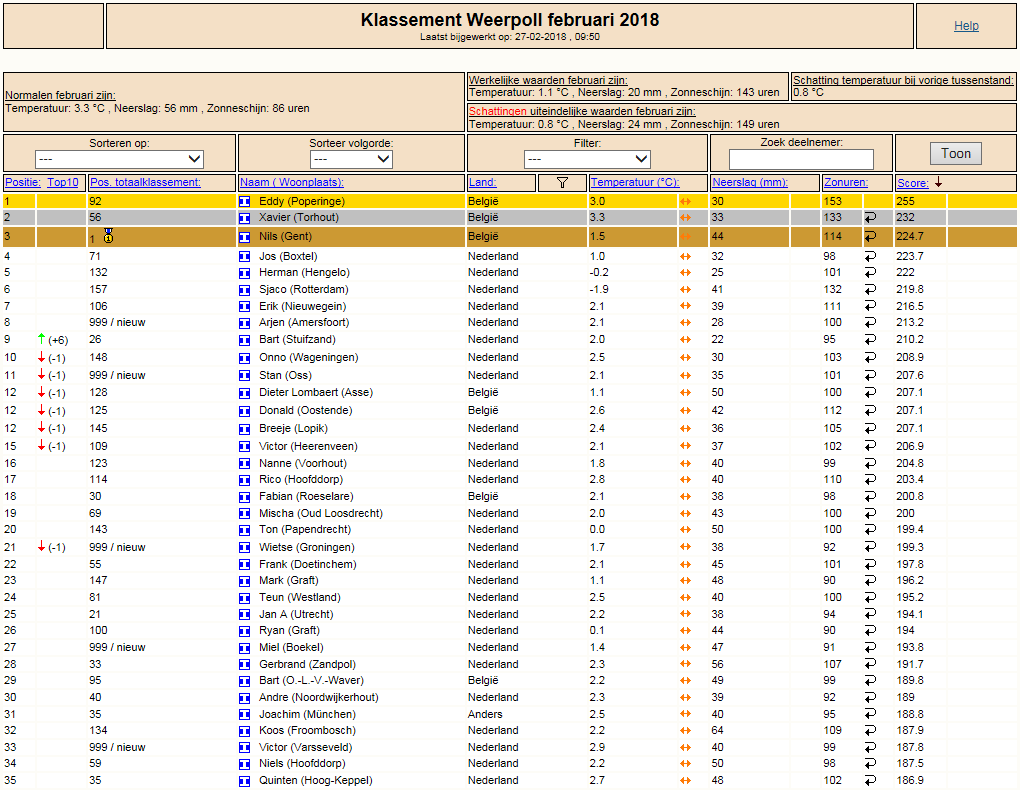This screenshot has height=790, width=1020.
Task: Click the Toon button
Action: (956, 154)
